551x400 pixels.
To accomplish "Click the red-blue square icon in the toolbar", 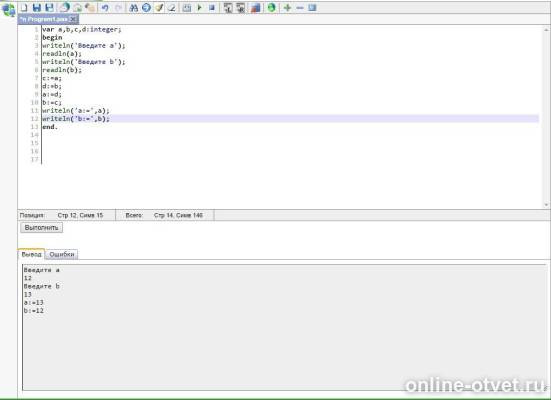I will (x=256, y=7).
